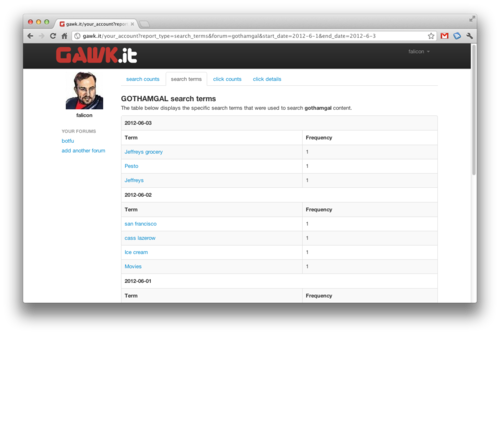The image size is (500, 443).
Task: Click the blue tag extension icon
Action: pos(457,36)
